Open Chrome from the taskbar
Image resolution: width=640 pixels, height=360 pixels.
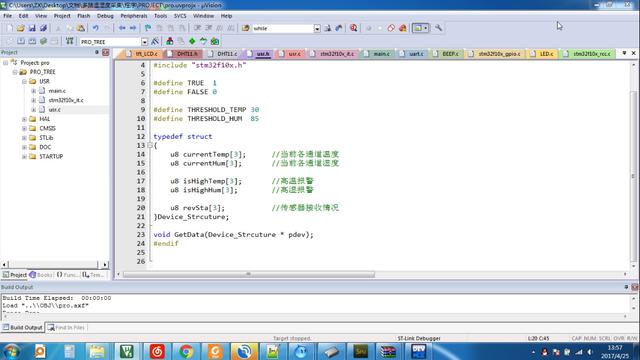tap(186, 351)
